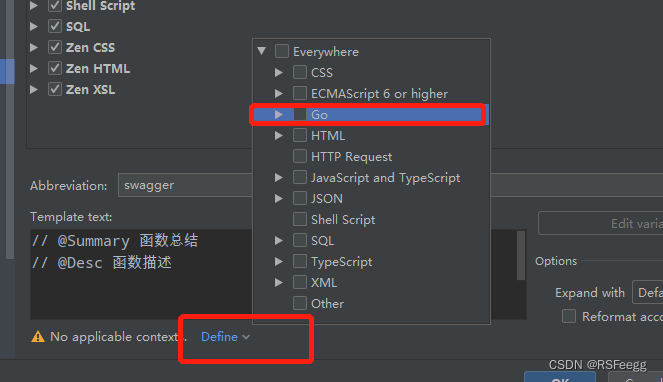Open the Expand with dropdown

pos(647,292)
